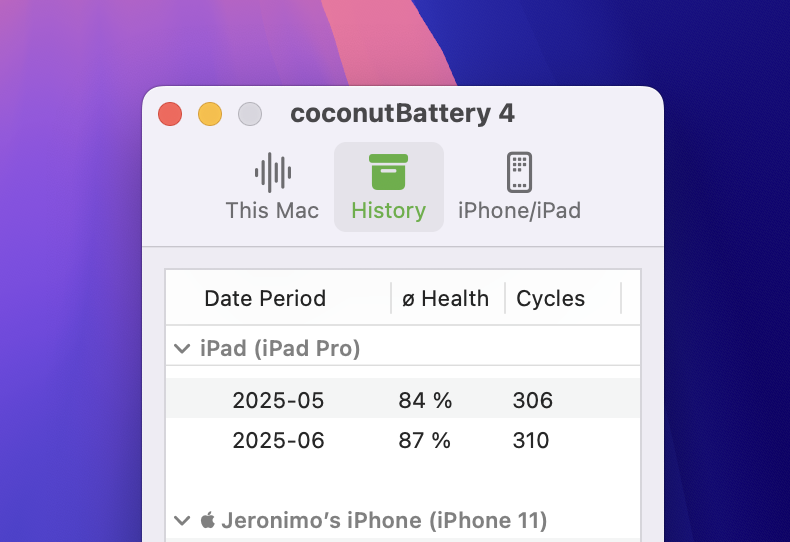This screenshot has height=542, width=790.
Task: Sort by Cycles column header
Action: [550, 298]
